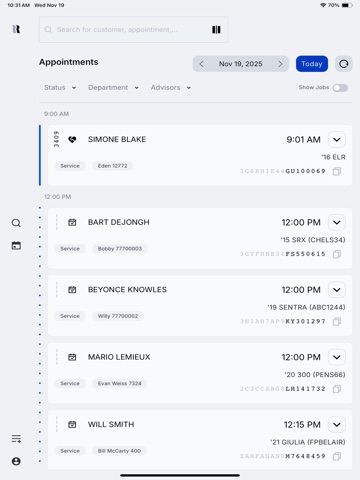Image resolution: width=360 pixels, height=480 pixels.
Task: Click the 9:00 AM time group header
Action: [x=56, y=114]
